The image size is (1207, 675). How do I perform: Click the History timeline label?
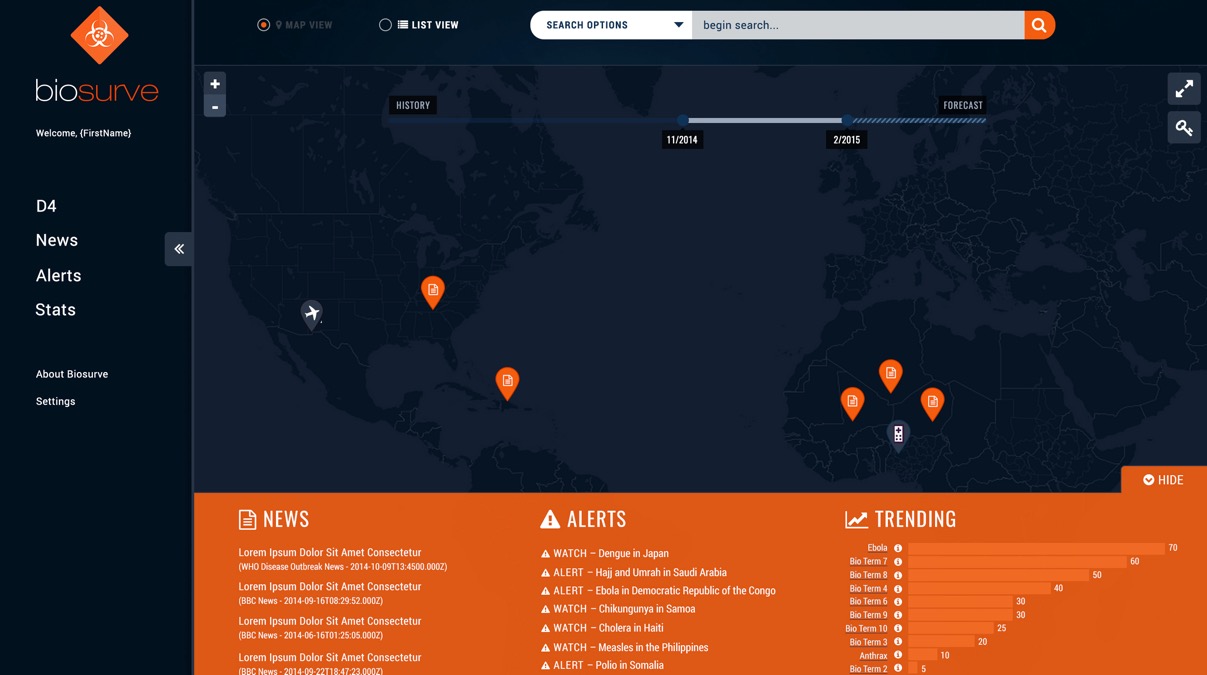point(413,105)
